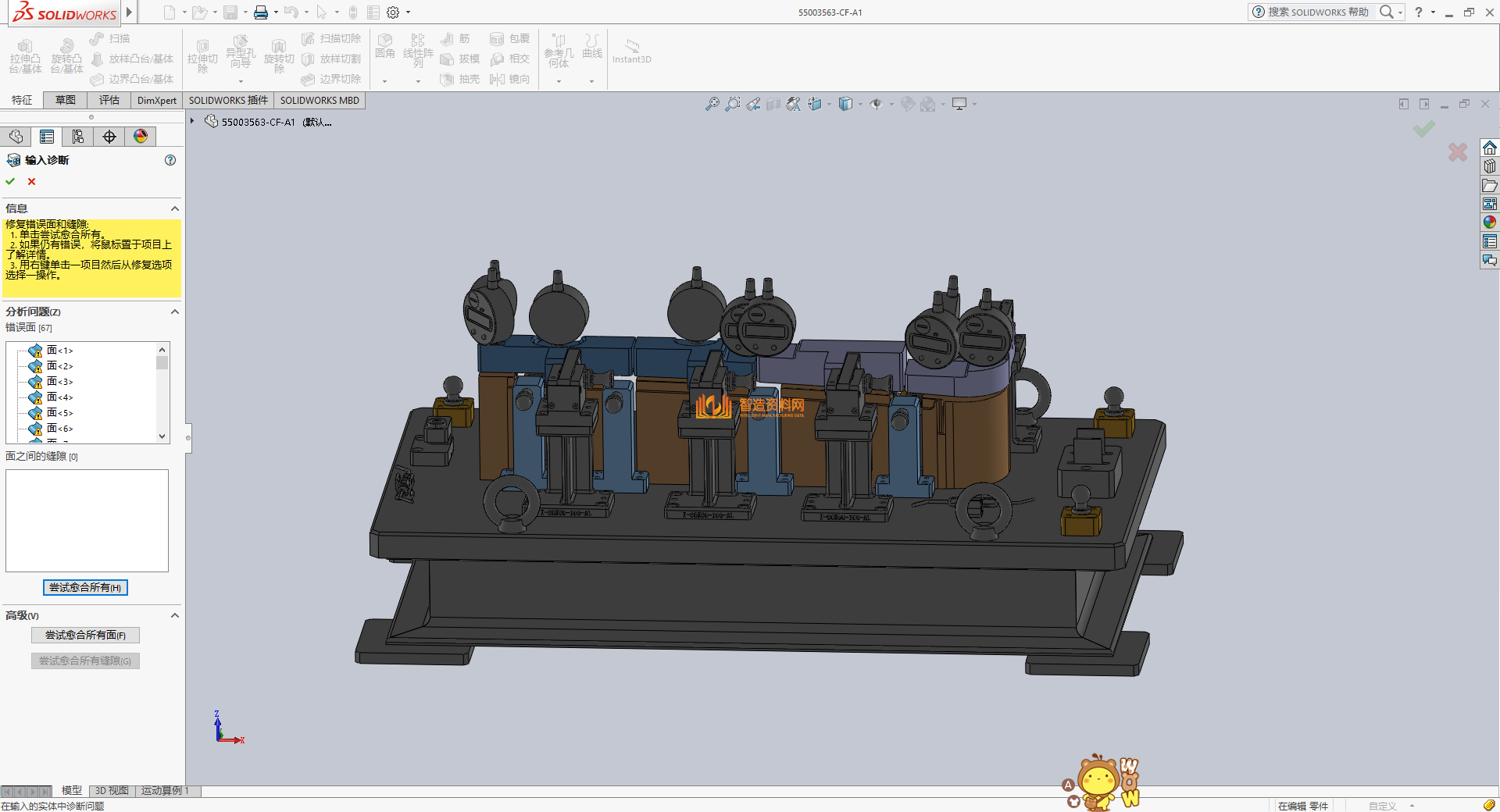Viewport: 1500px width, 812px height.
Task: Click the Zoom to Fit magnifier icon
Action: pos(712,104)
